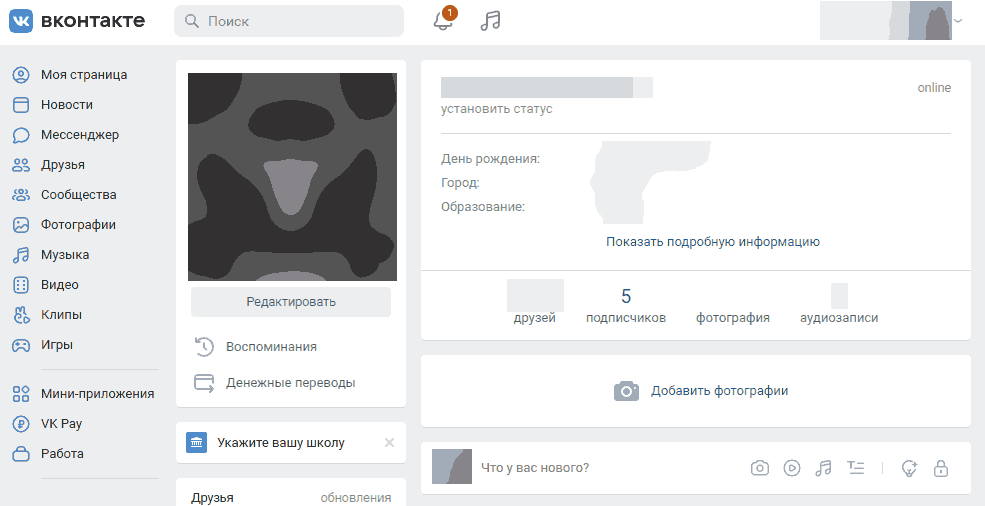Expand 'Показать подробную информацию'
Screen dimensions: 985x506
tap(712, 241)
